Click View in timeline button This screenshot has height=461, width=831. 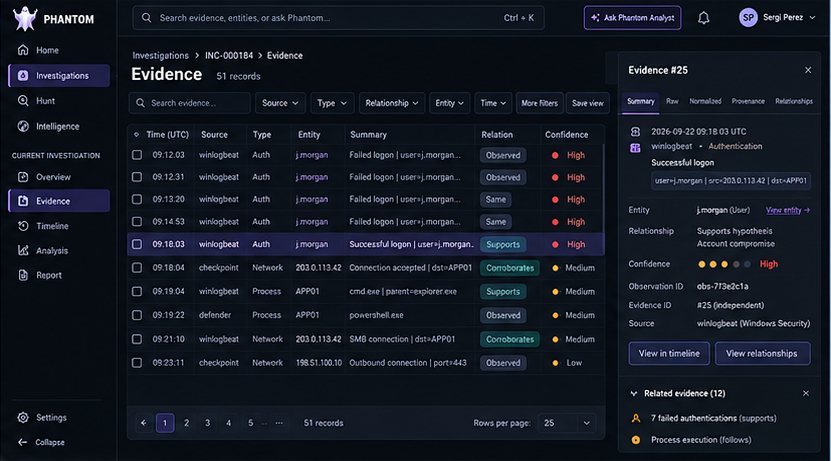click(x=669, y=353)
